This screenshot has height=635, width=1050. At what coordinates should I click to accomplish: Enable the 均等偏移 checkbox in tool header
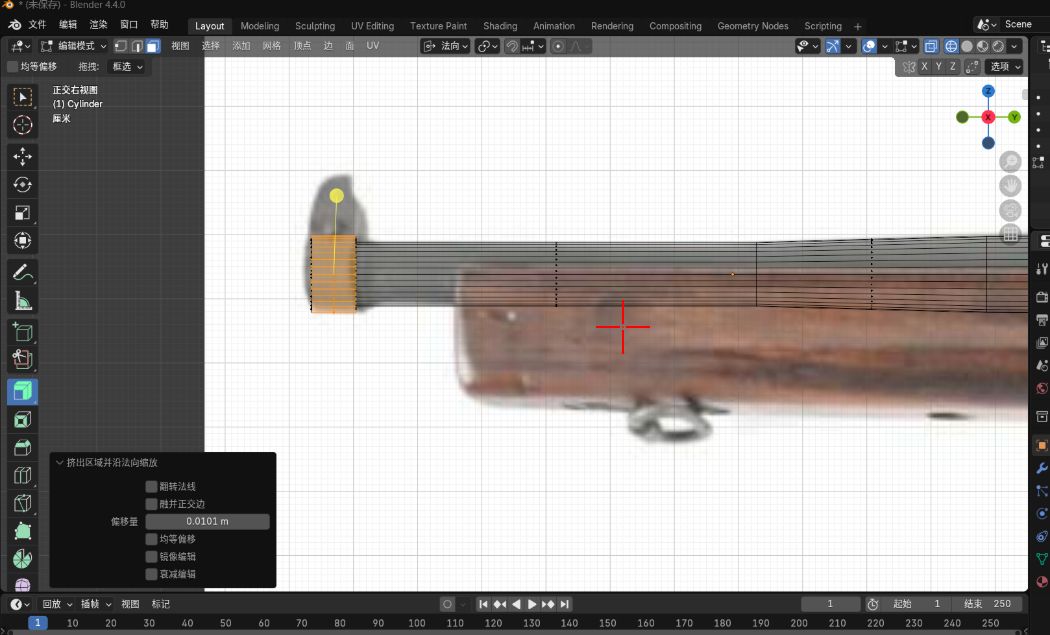click(x=12, y=66)
